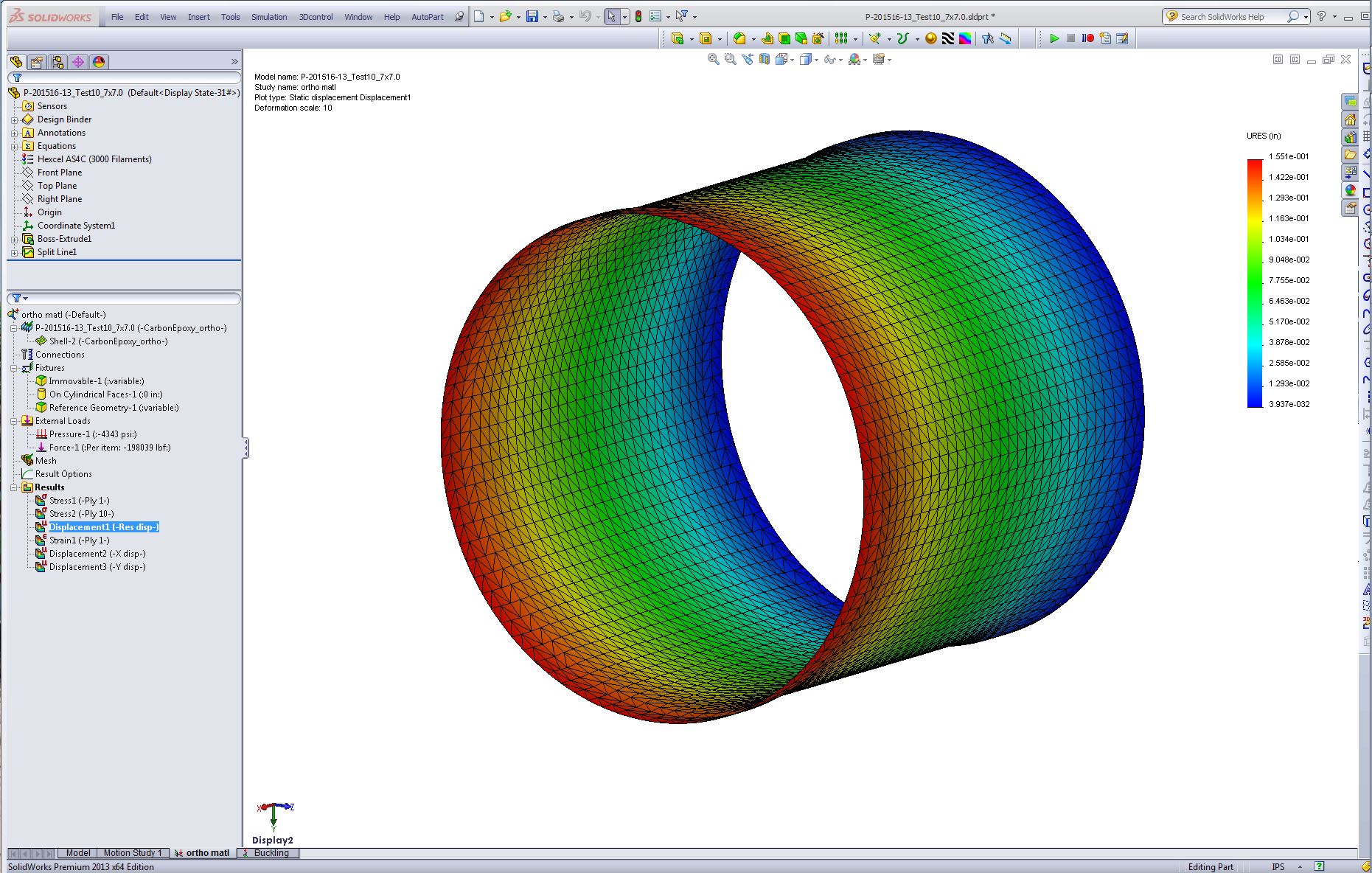The image size is (1372, 873).
Task: Switch to the ConfigurationManager tab icon
Action: point(58,62)
